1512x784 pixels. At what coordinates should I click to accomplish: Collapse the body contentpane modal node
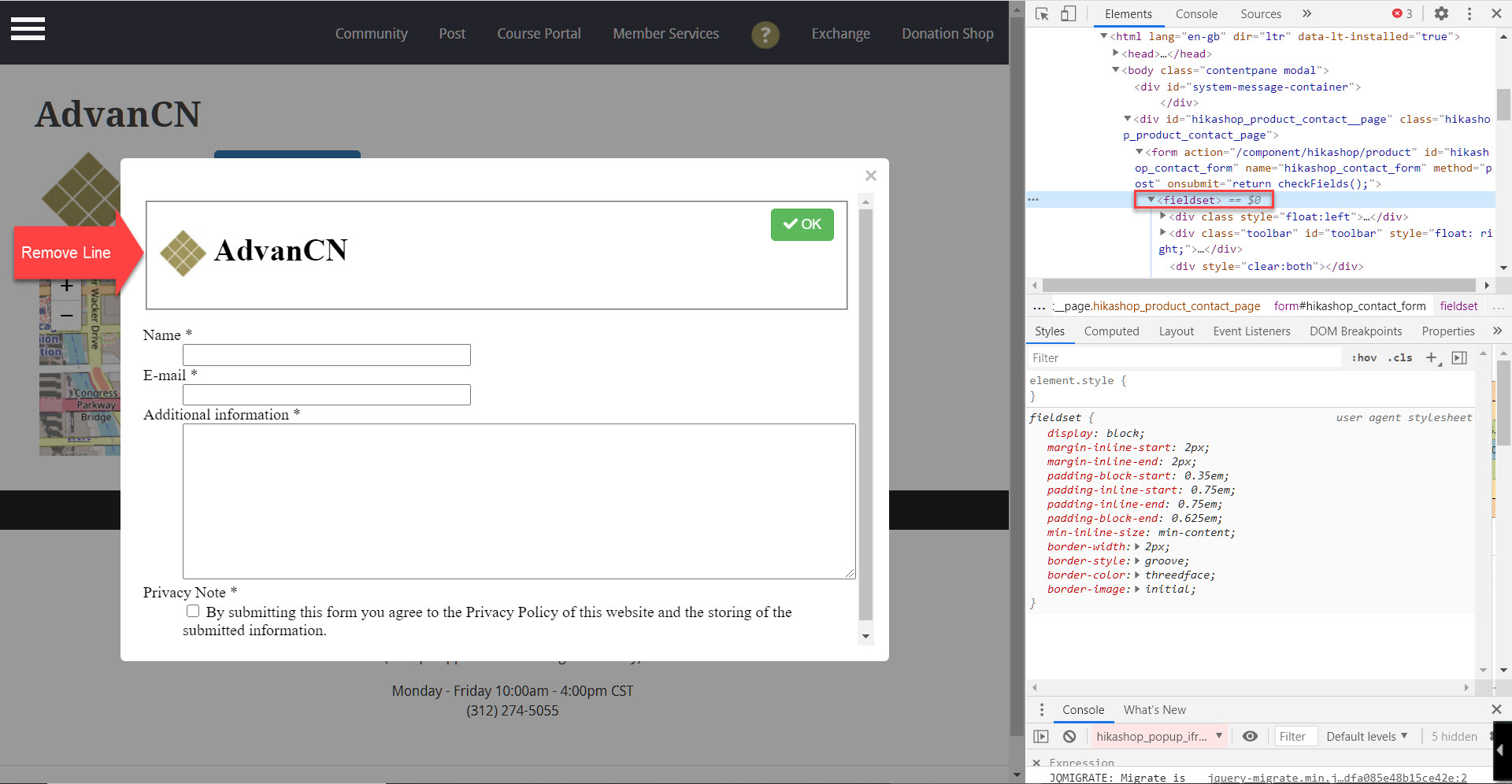(1115, 70)
